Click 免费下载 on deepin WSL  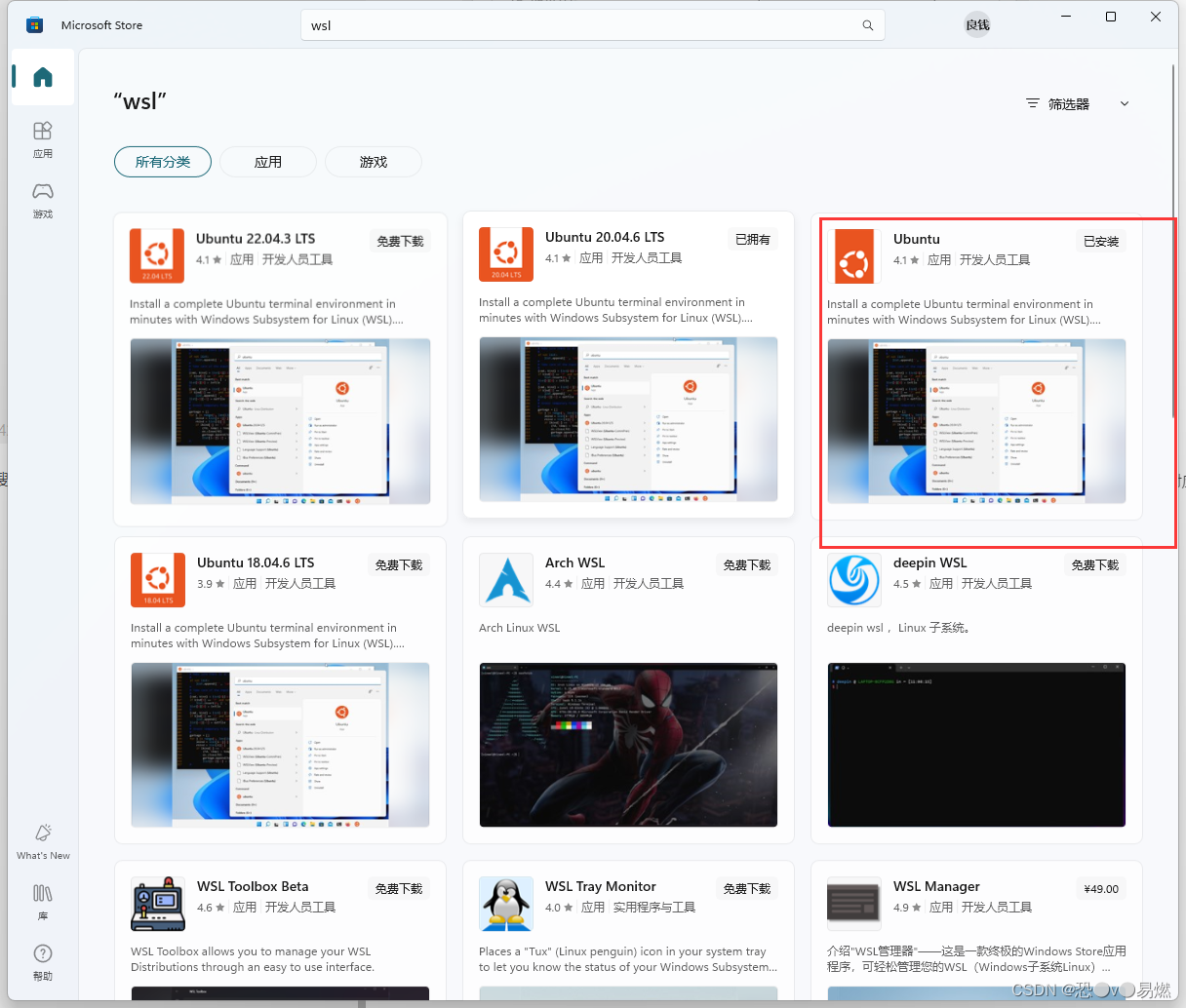pyautogui.click(x=1096, y=565)
